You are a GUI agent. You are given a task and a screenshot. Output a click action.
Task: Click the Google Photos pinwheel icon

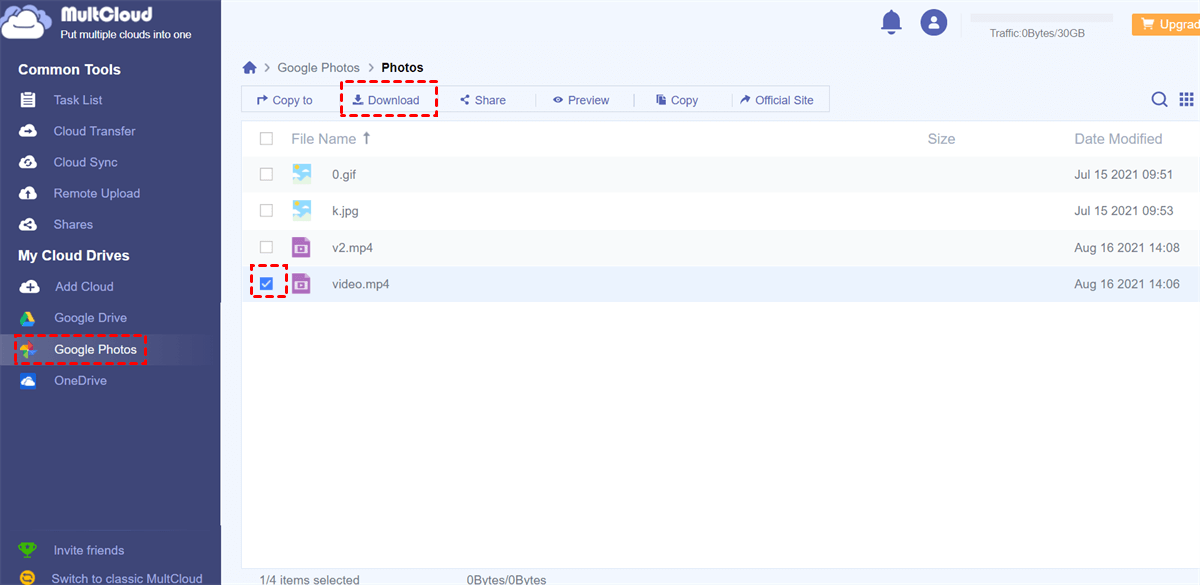tap(29, 349)
